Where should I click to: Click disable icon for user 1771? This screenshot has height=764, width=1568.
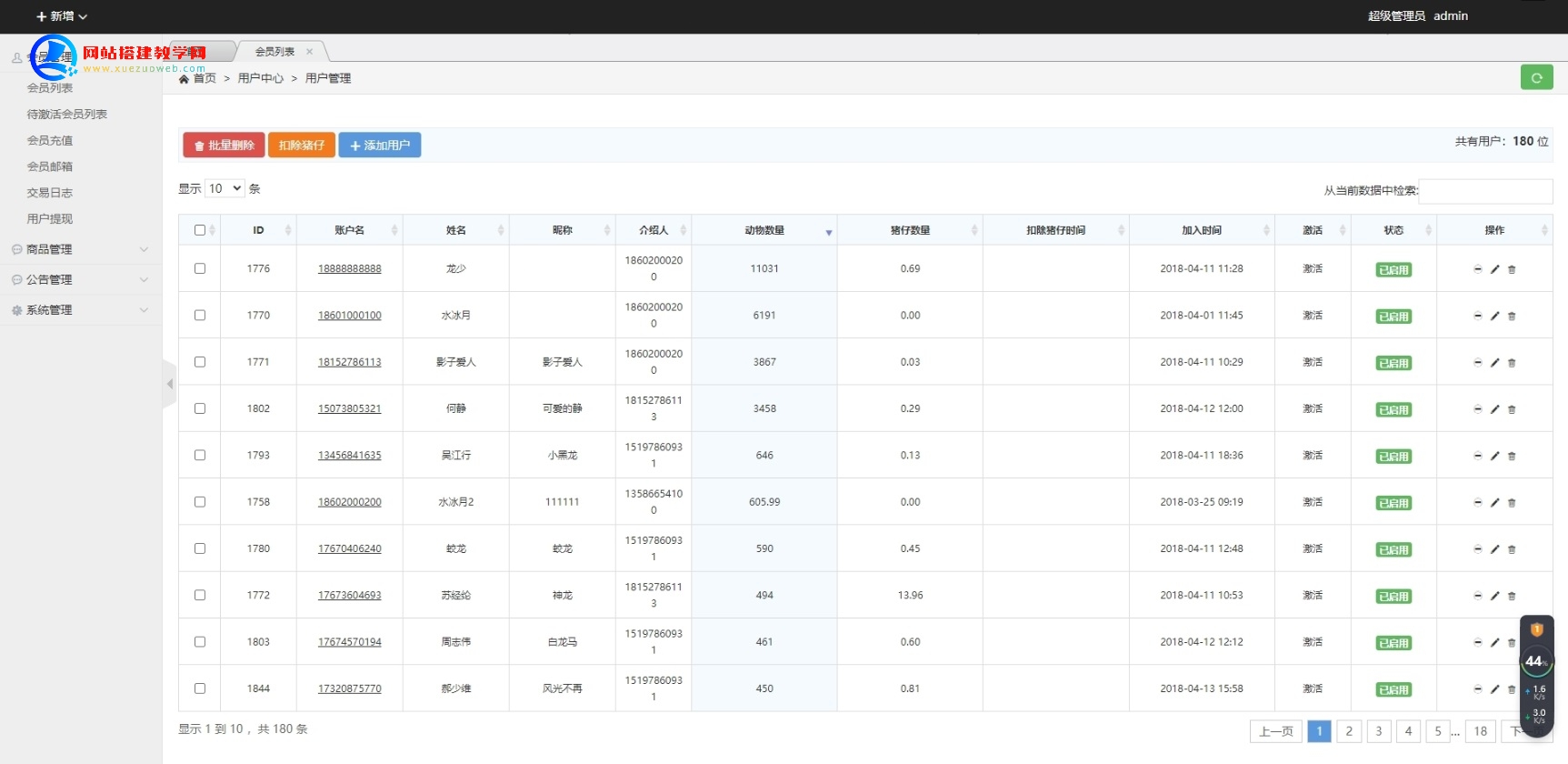[1477, 362]
